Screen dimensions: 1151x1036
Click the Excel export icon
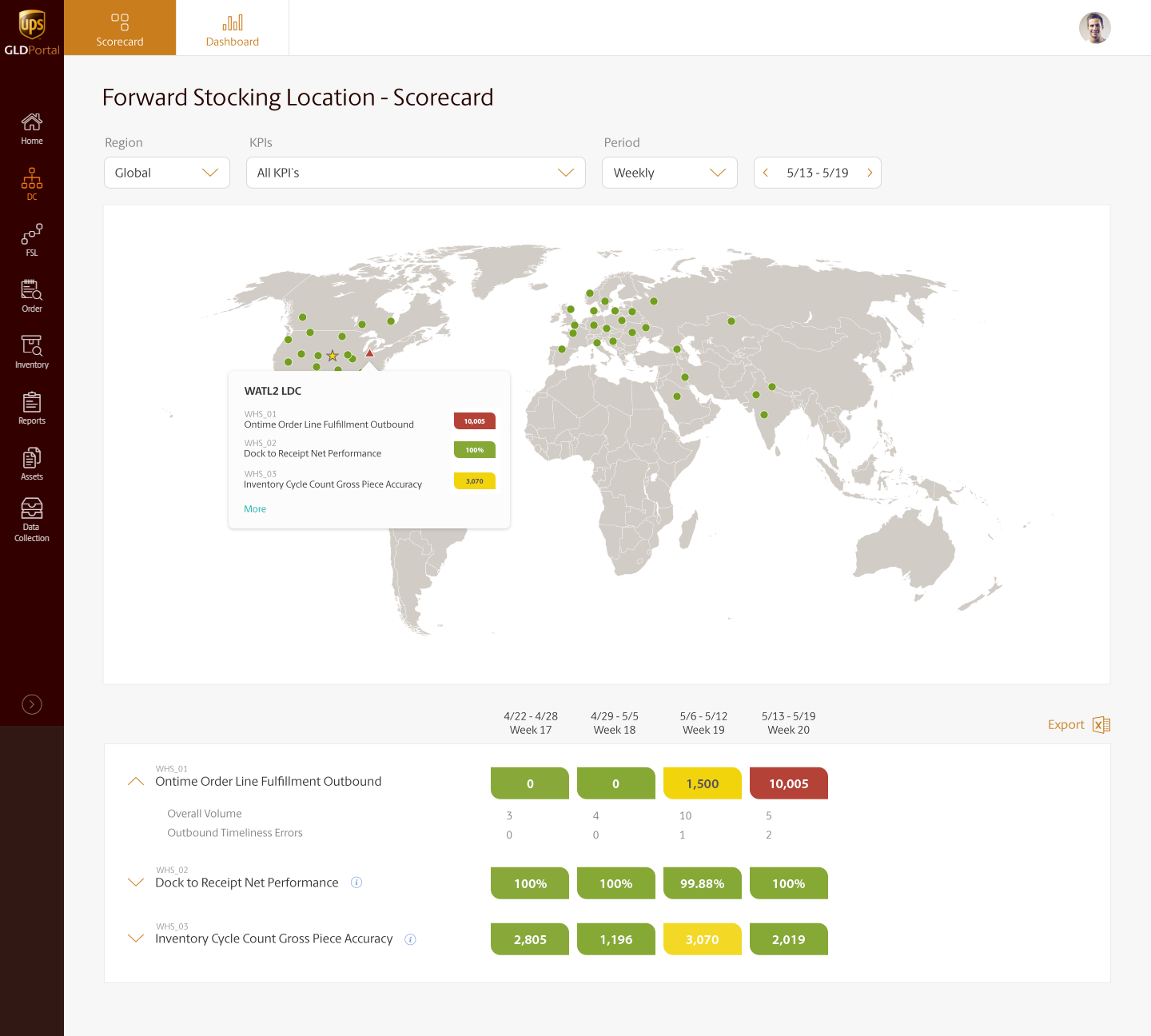[1101, 724]
